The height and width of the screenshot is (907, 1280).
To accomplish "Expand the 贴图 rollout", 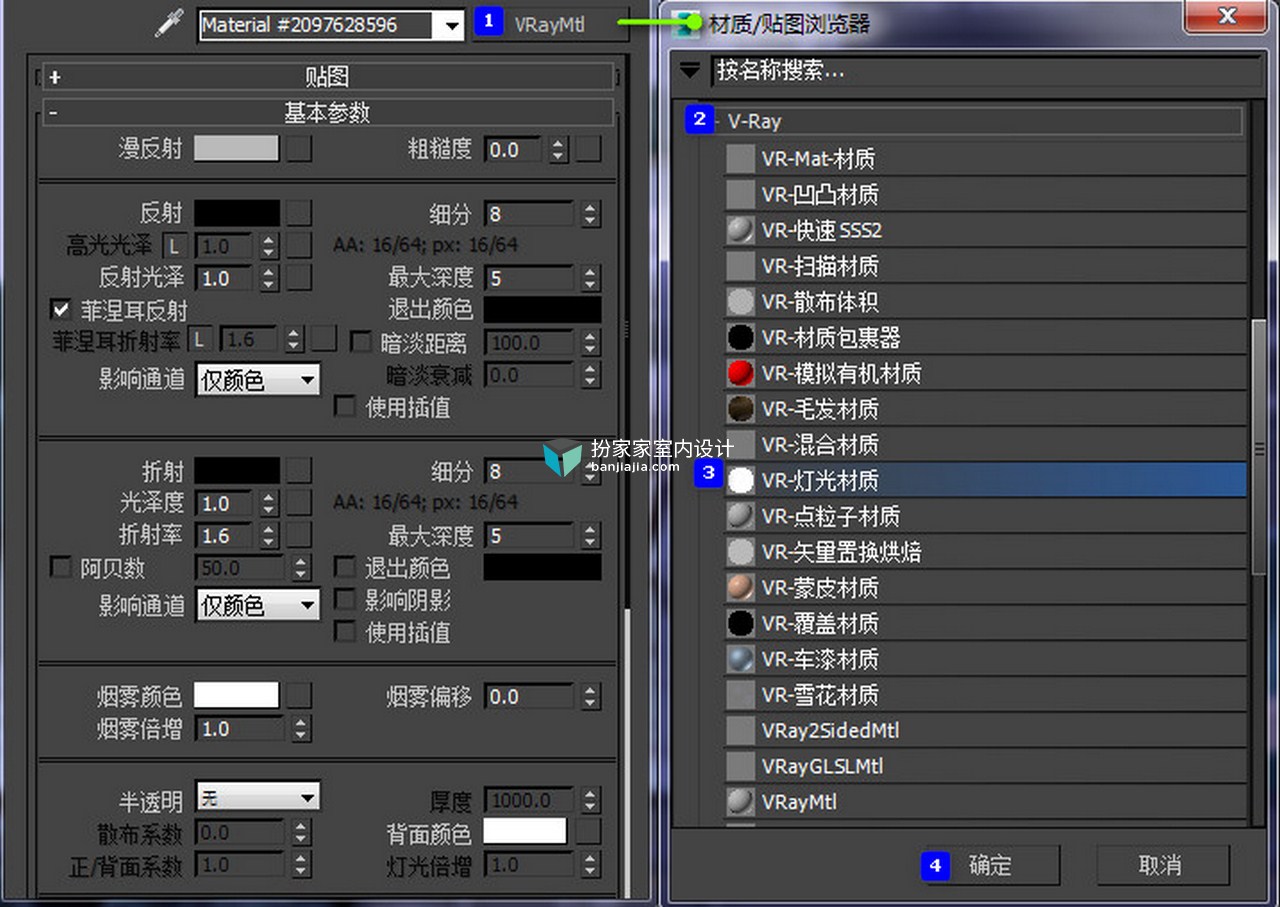I will pyautogui.click(x=327, y=77).
